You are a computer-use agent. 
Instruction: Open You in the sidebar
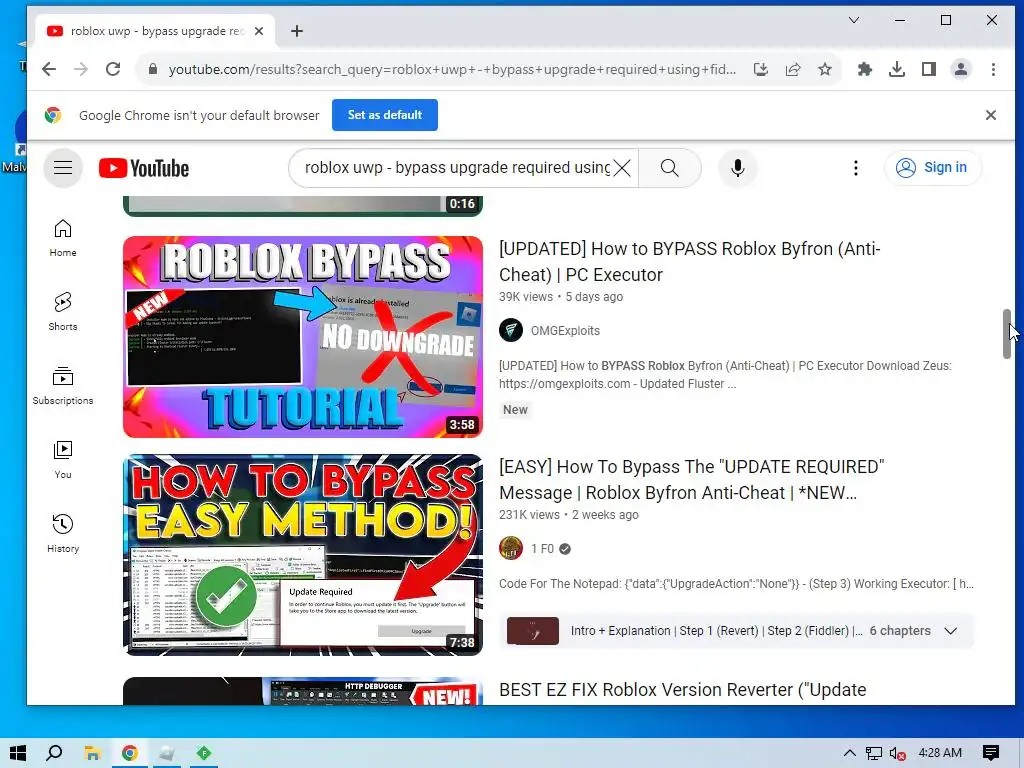coord(63,460)
